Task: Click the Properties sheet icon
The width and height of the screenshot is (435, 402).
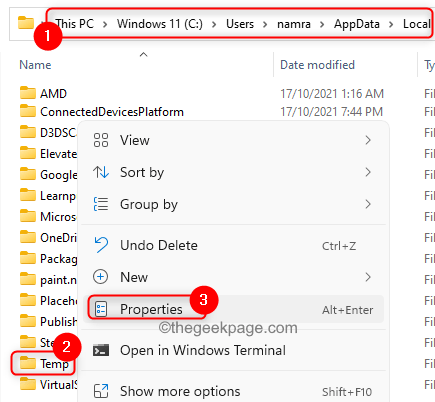Action: tap(101, 309)
